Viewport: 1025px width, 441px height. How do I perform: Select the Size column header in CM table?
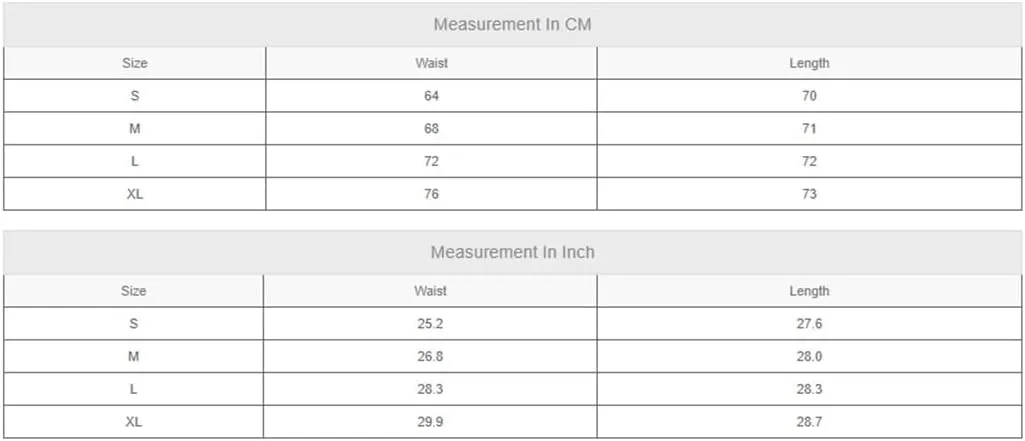click(135, 63)
